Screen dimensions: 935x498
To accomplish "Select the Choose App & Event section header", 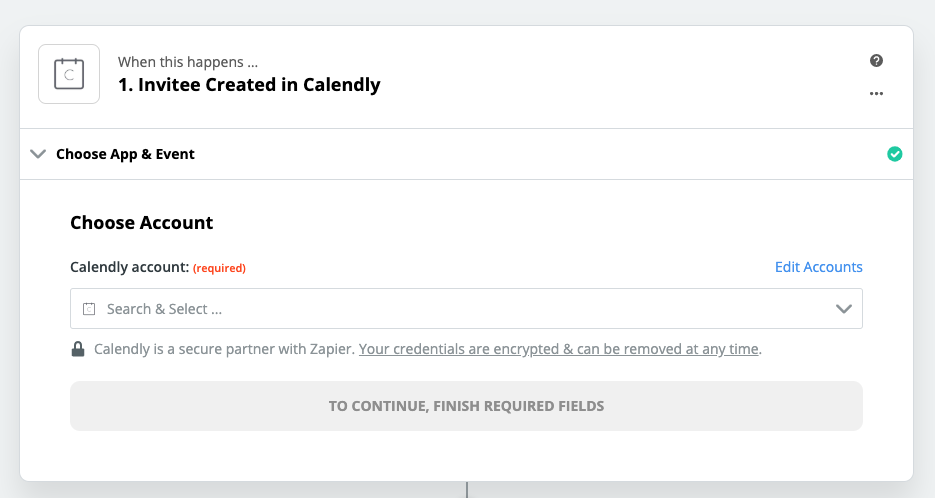I will [466, 154].
